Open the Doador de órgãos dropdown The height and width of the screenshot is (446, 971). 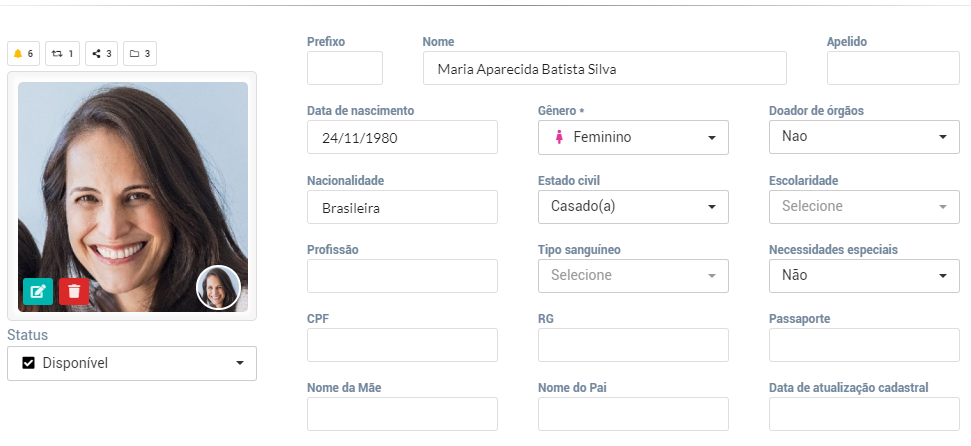click(x=864, y=137)
